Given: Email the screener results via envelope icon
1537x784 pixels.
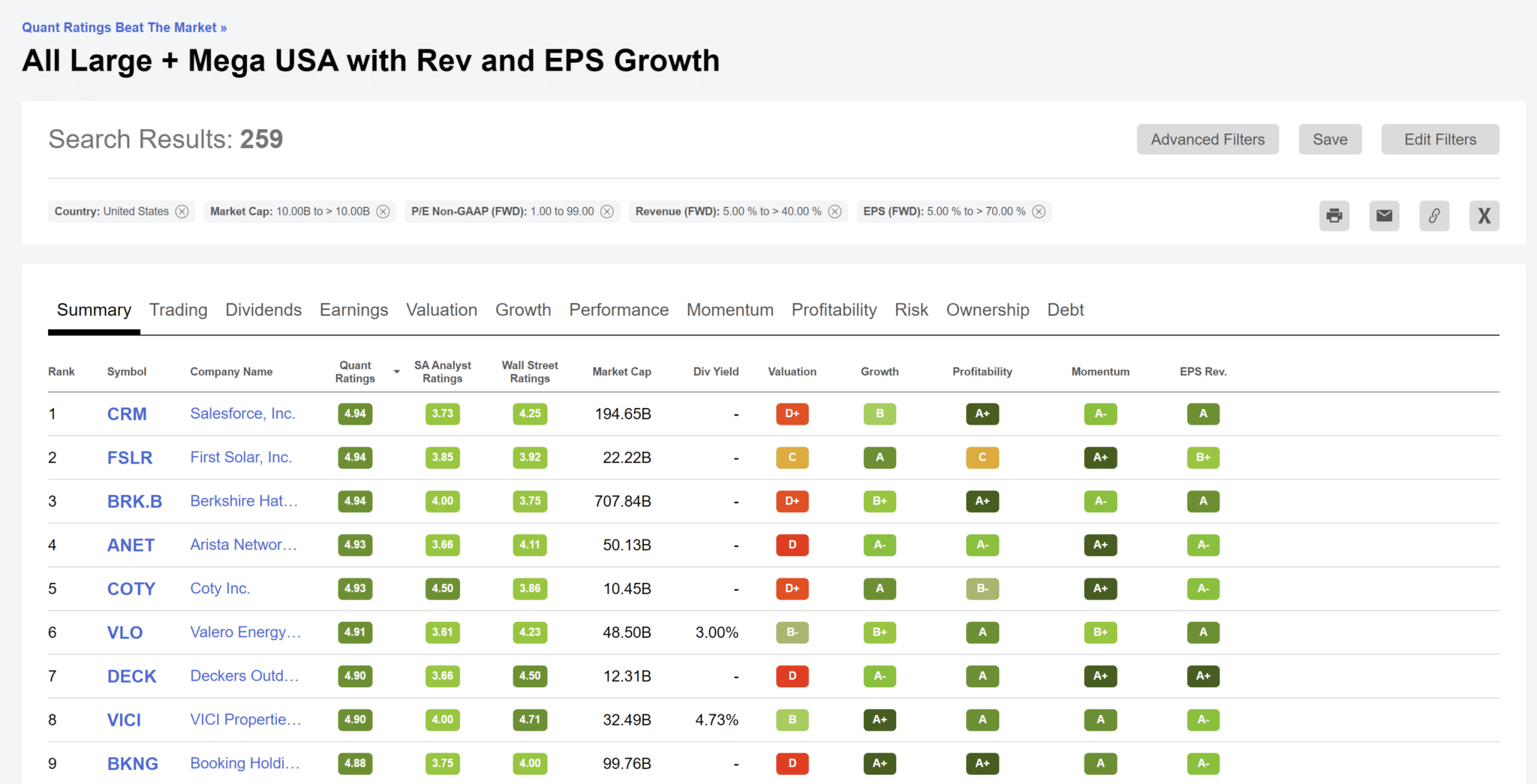Looking at the screenshot, I should [x=1384, y=215].
